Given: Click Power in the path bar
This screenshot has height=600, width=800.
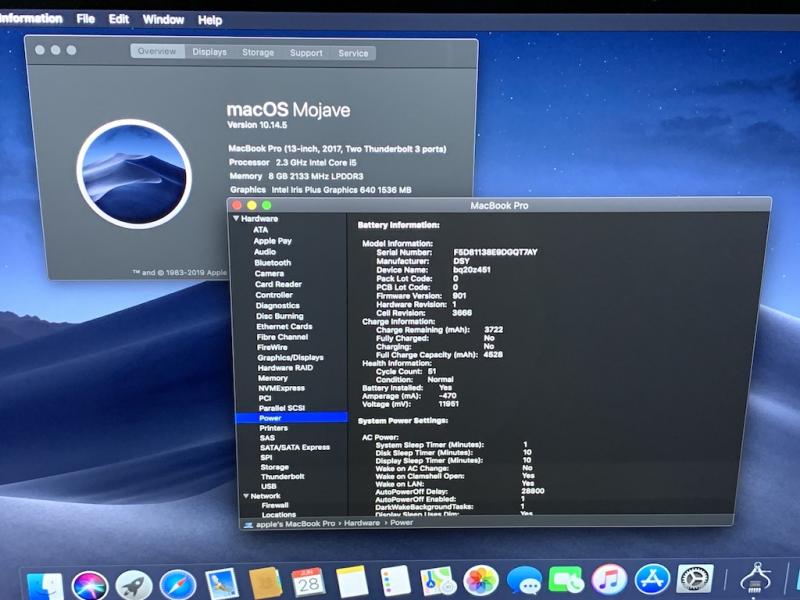Looking at the screenshot, I should coord(402,522).
